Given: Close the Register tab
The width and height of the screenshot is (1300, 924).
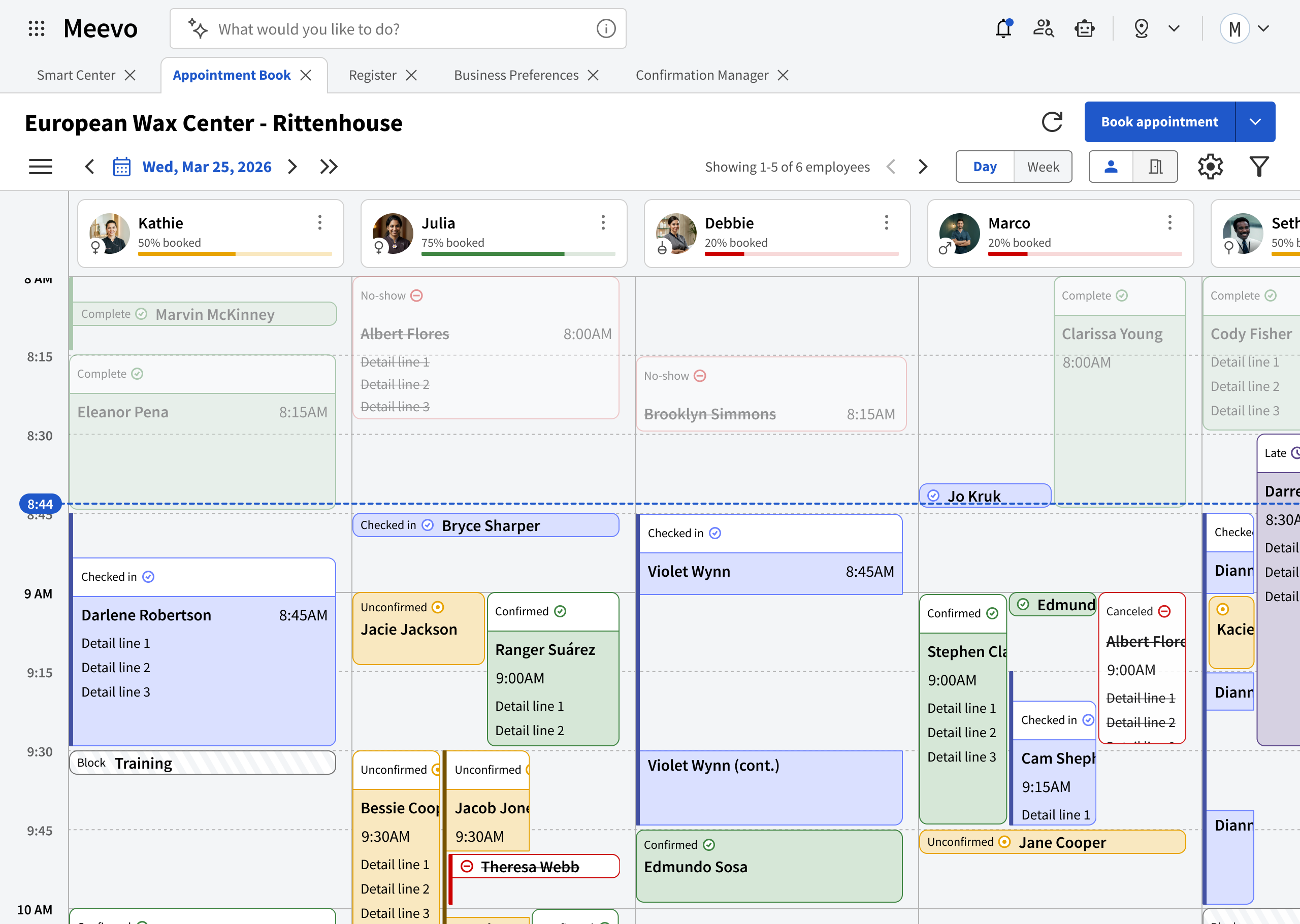Looking at the screenshot, I should 411,75.
